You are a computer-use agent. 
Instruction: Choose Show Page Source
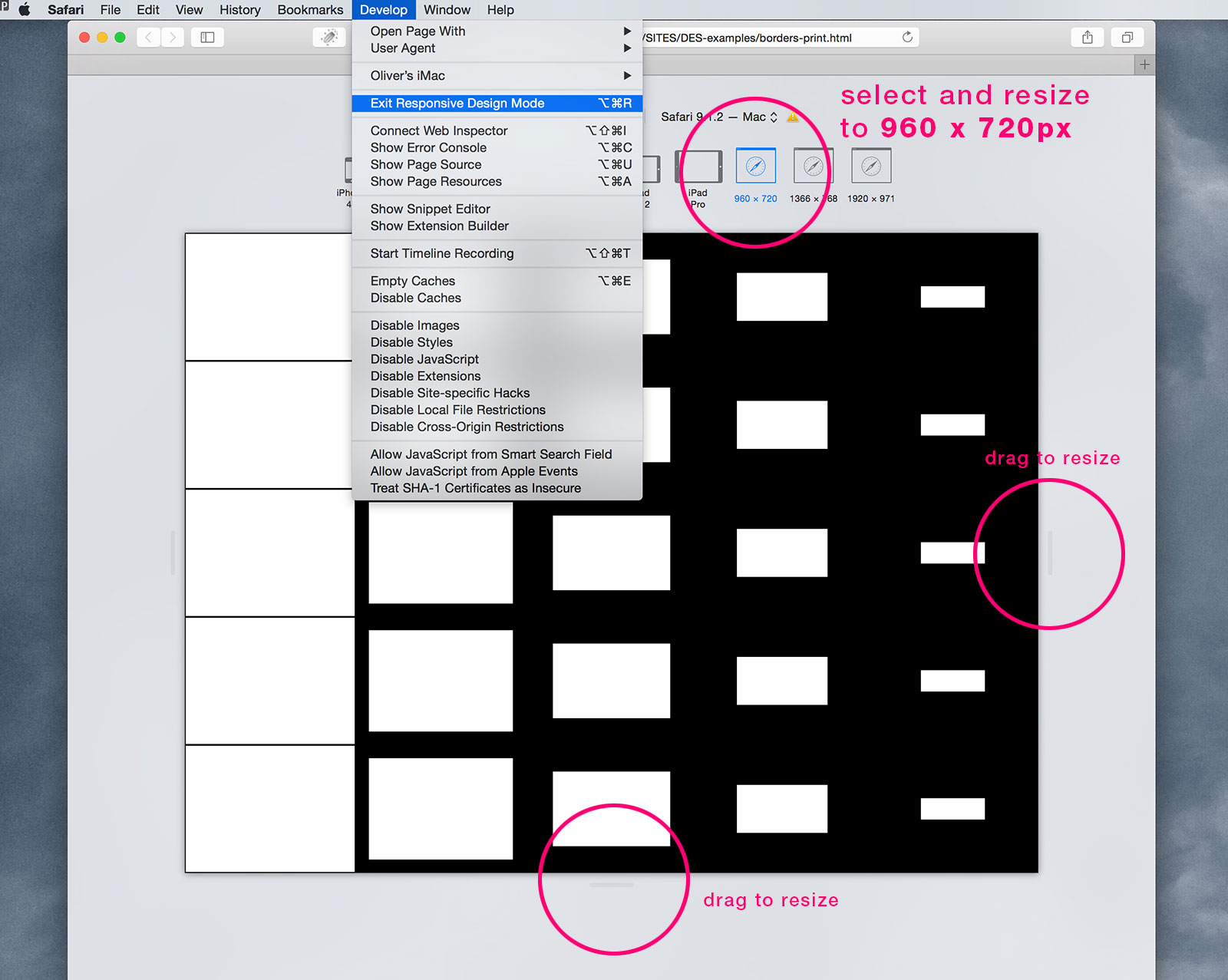(x=426, y=164)
